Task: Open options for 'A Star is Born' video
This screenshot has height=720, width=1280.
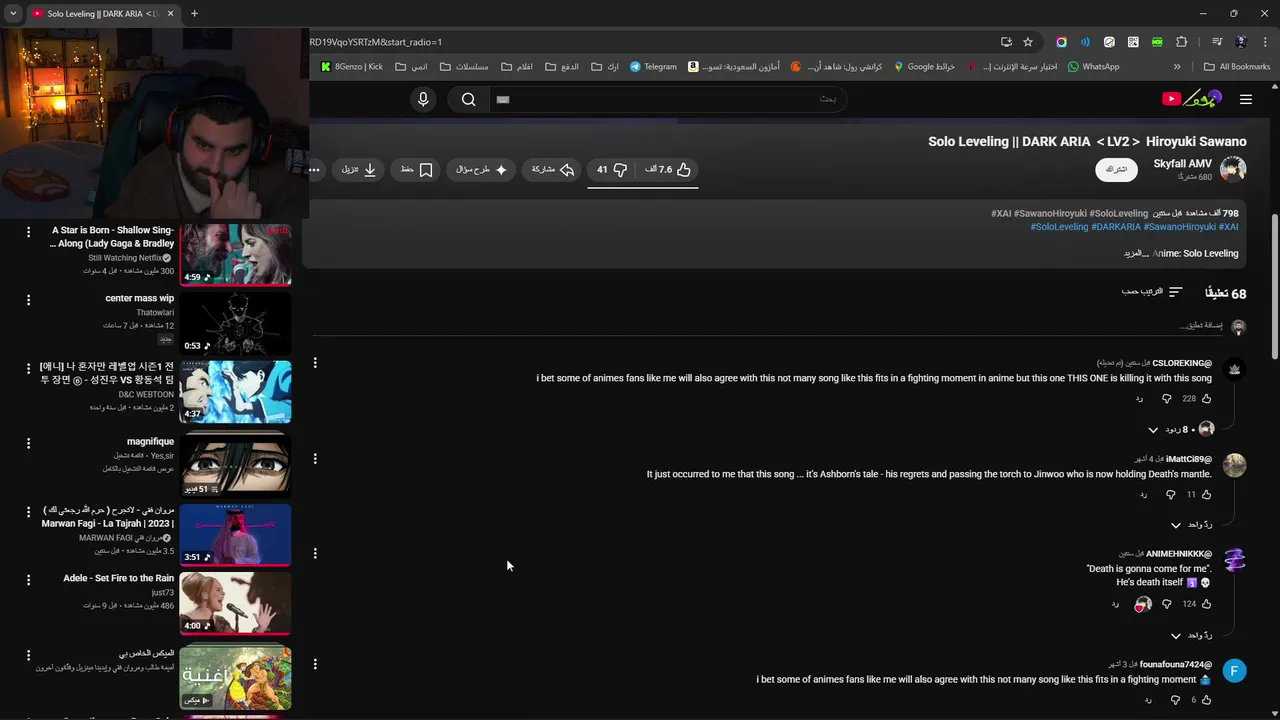Action: 28,231
